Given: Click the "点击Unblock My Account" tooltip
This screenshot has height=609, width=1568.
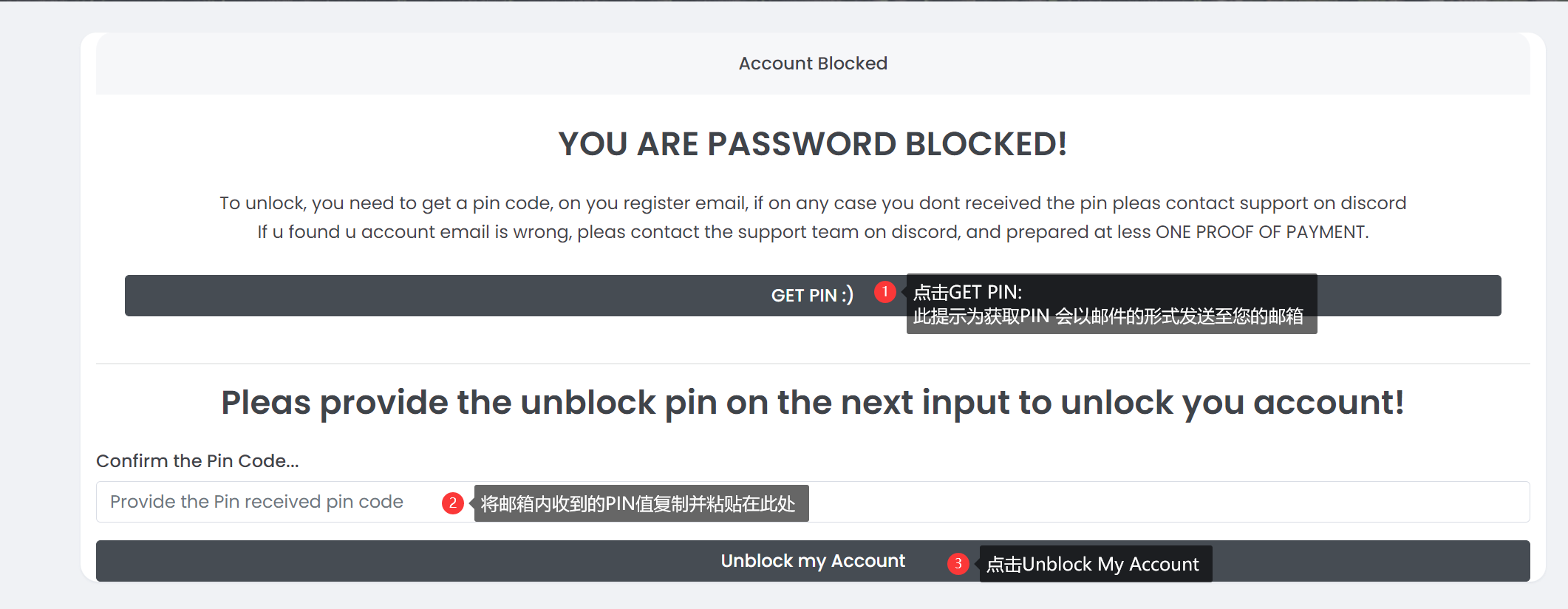Looking at the screenshot, I should pyautogui.click(x=1092, y=565).
